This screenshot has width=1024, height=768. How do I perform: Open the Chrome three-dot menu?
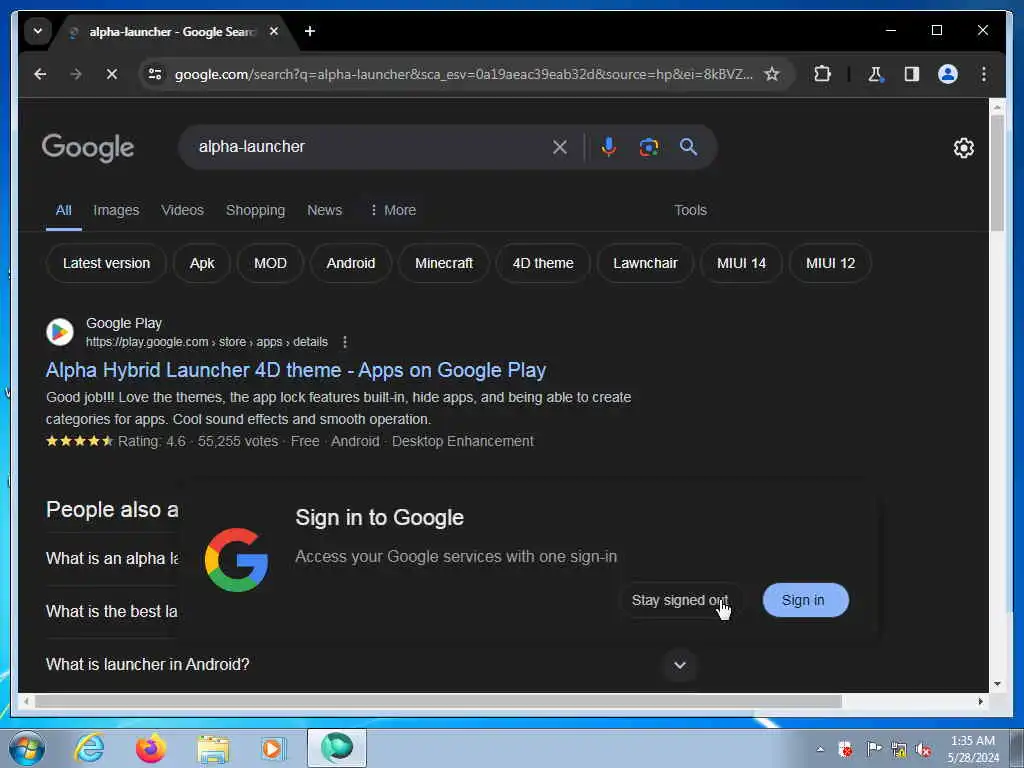coord(984,74)
